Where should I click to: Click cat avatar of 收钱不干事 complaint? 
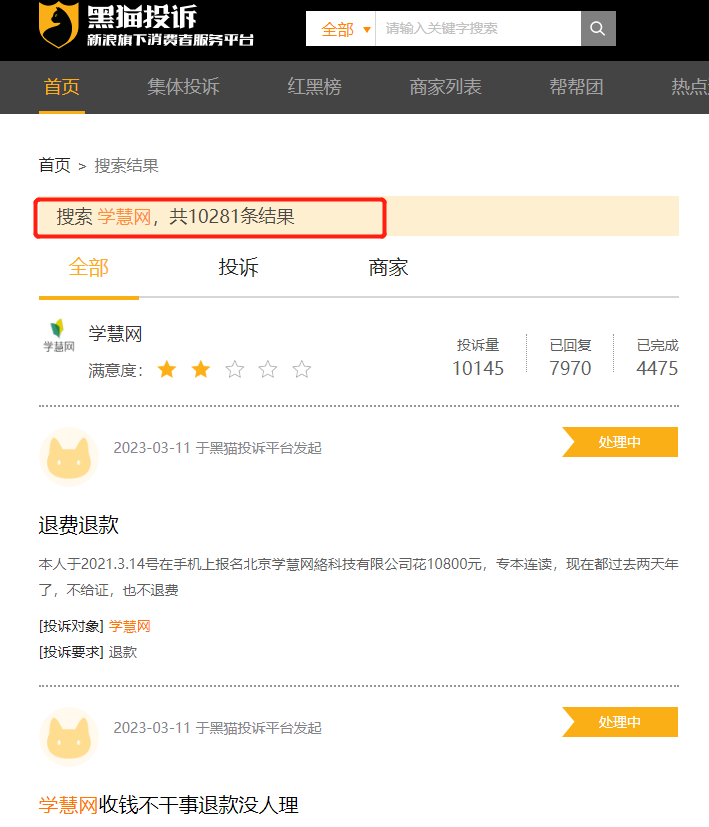pyautogui.click(x=69, y=737)
